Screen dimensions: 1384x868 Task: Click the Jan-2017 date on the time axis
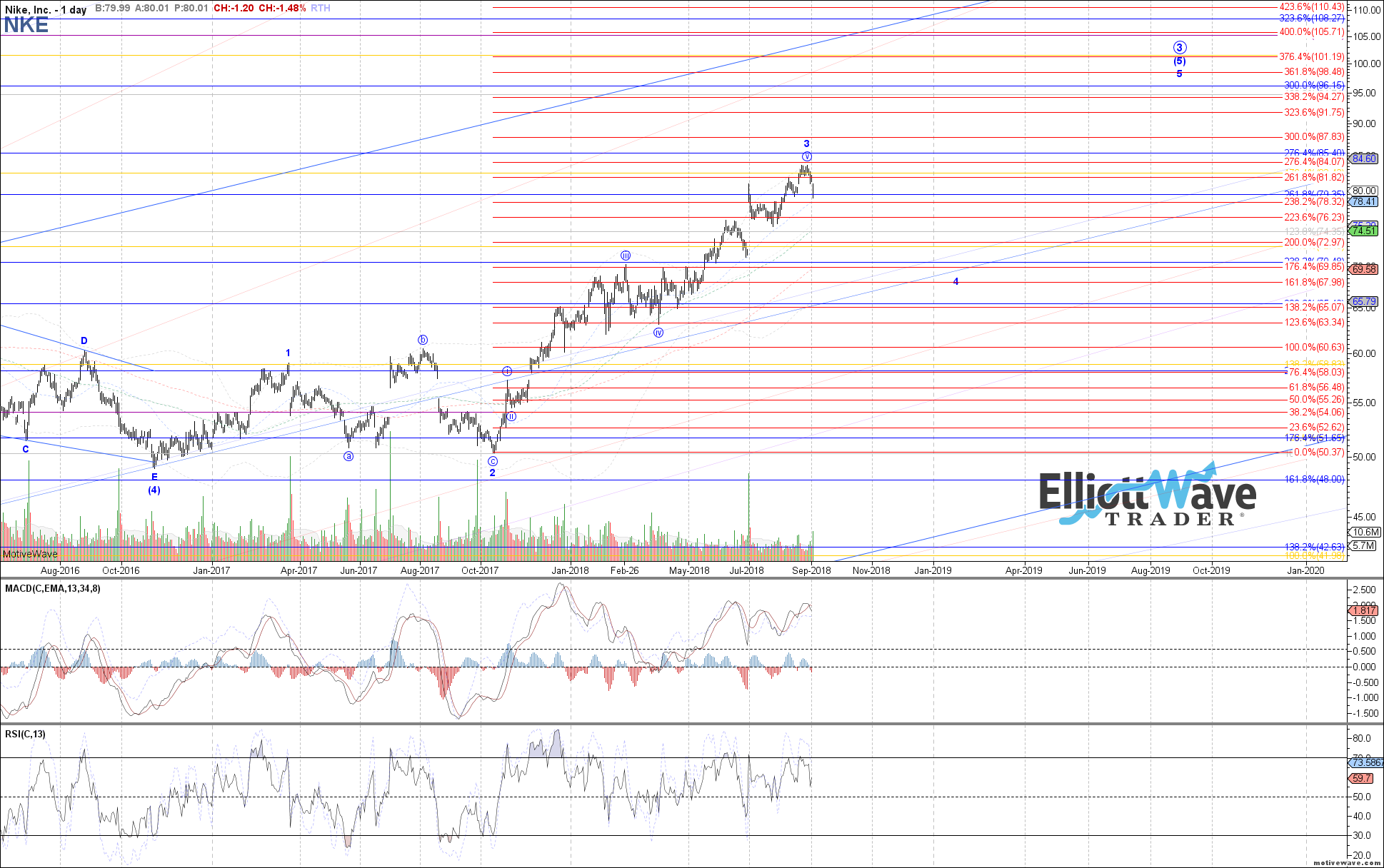(212, 570)
